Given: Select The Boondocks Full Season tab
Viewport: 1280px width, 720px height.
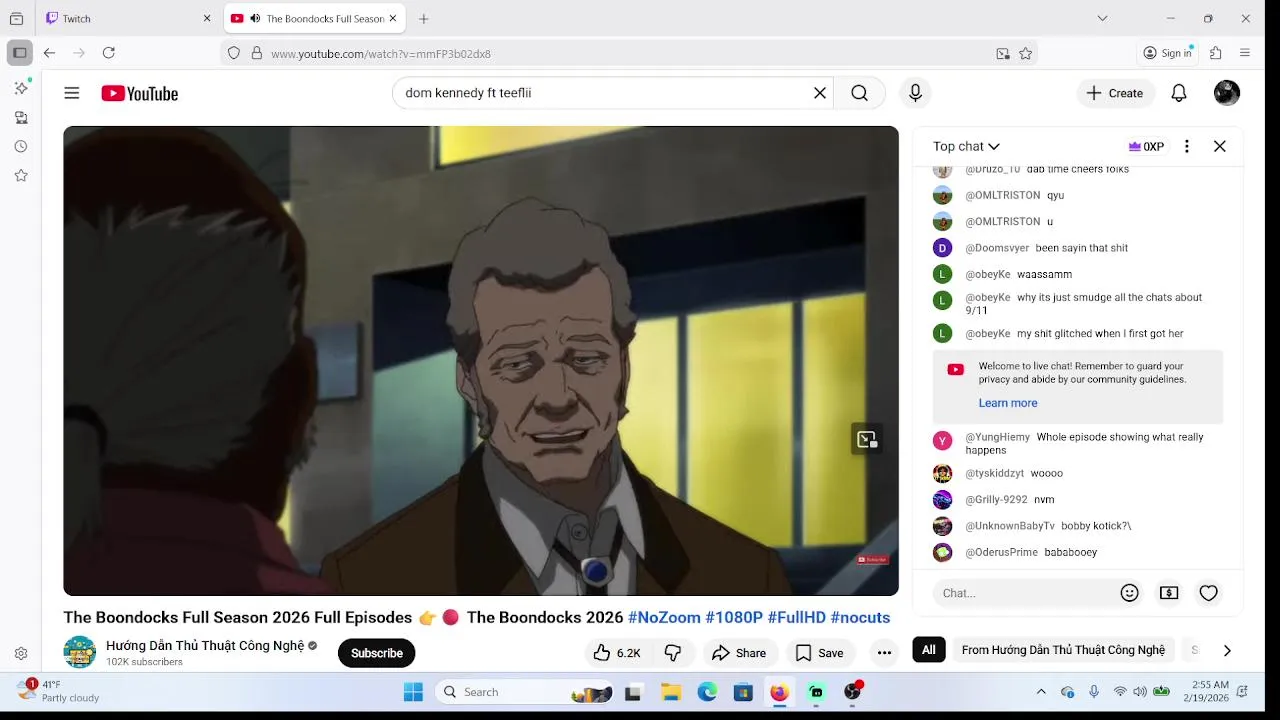Looking at the screenshot, I should [x=314, y=18].
